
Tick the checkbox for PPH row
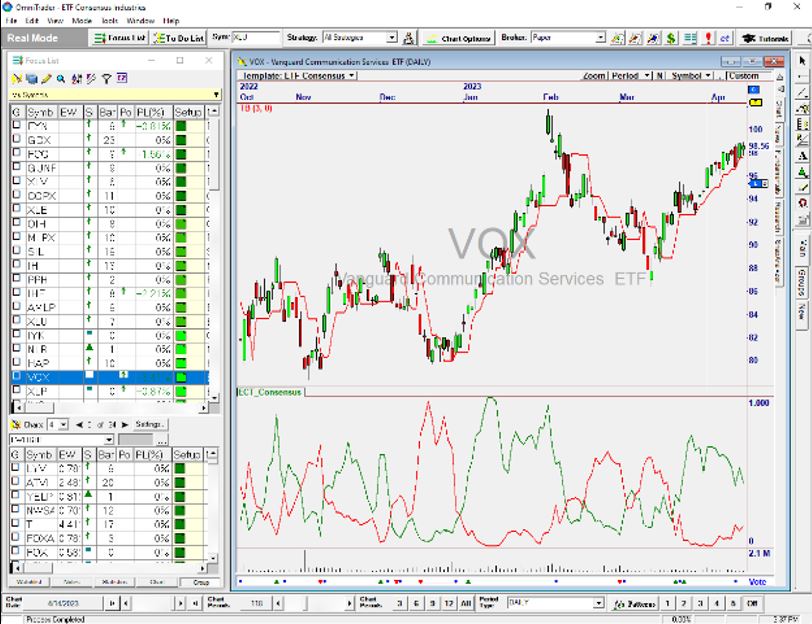pyautogui.click(x=17, y=279)
